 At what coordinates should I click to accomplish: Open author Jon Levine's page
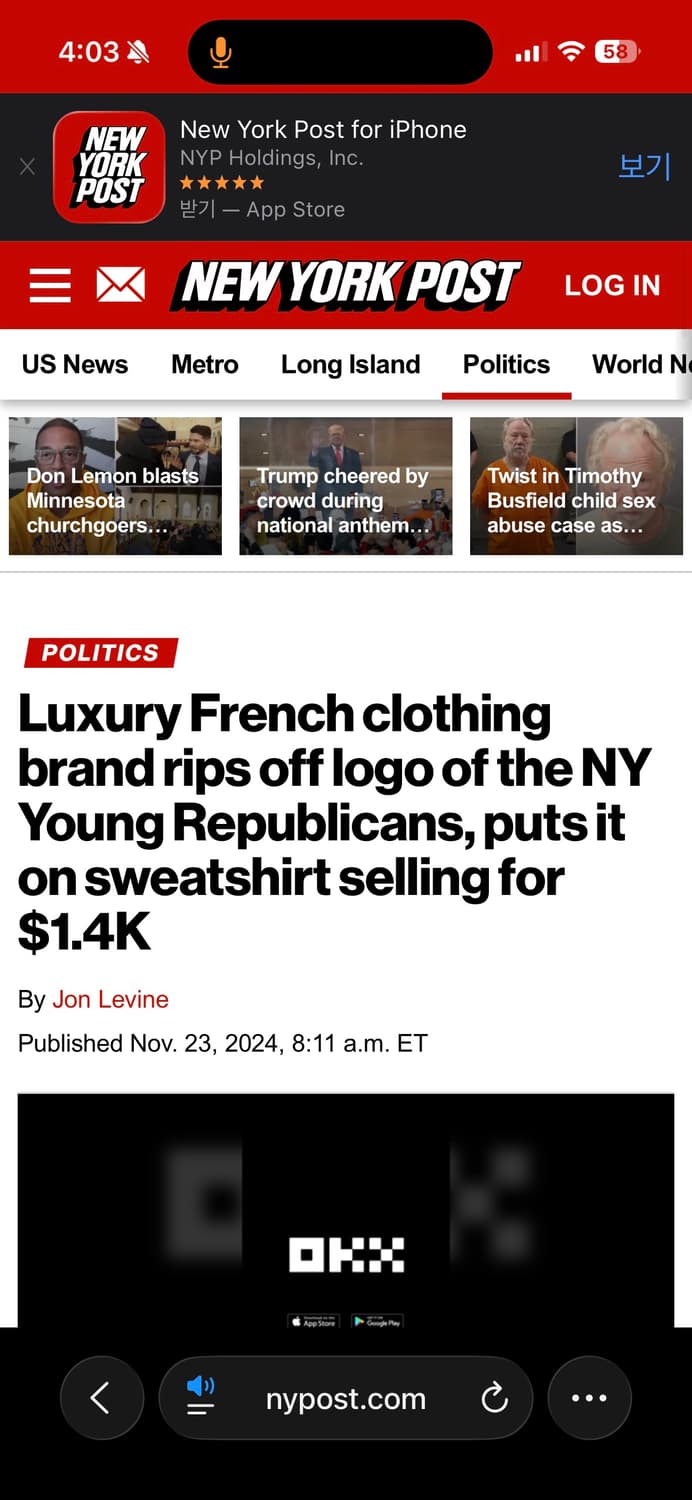click(x=110, y=999)
